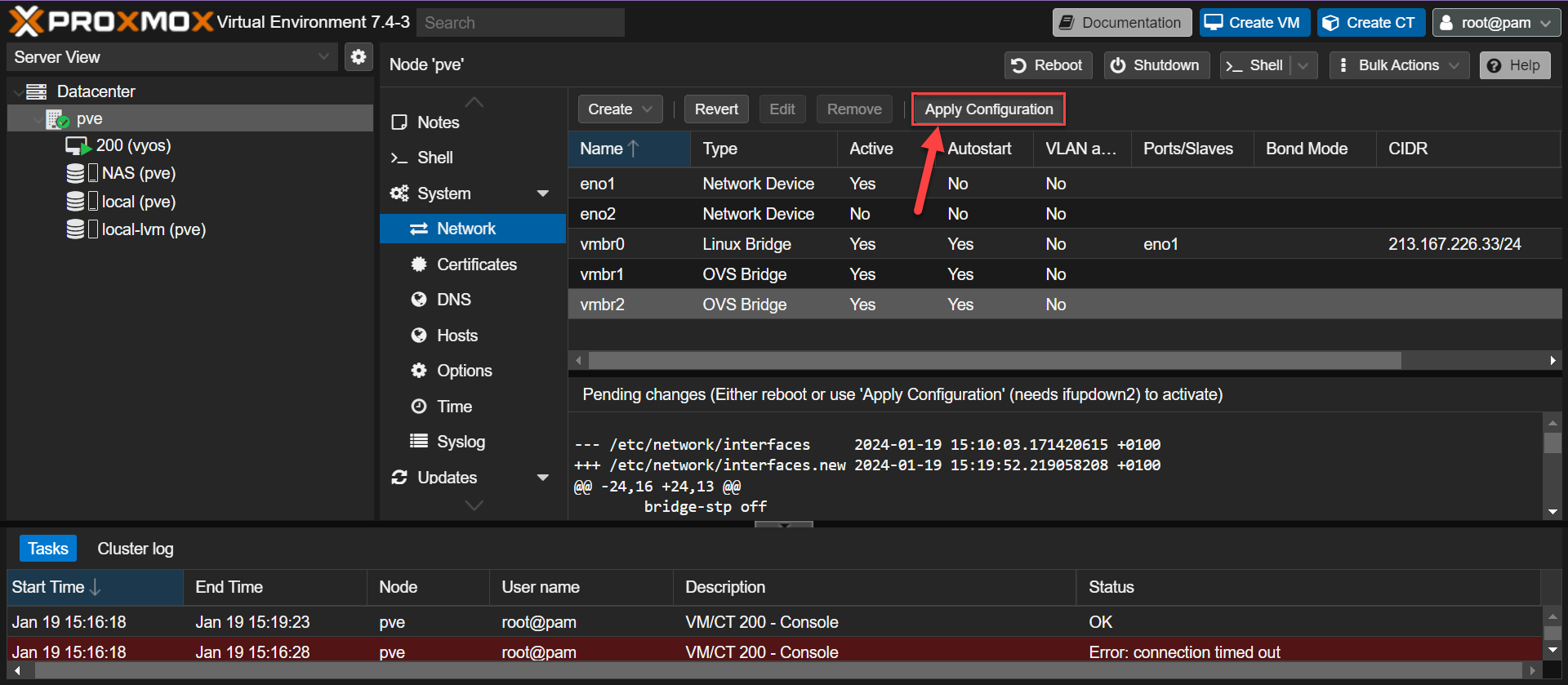
Task: Select the running VM 200 (vyos) icon
Action: point(78,146)
